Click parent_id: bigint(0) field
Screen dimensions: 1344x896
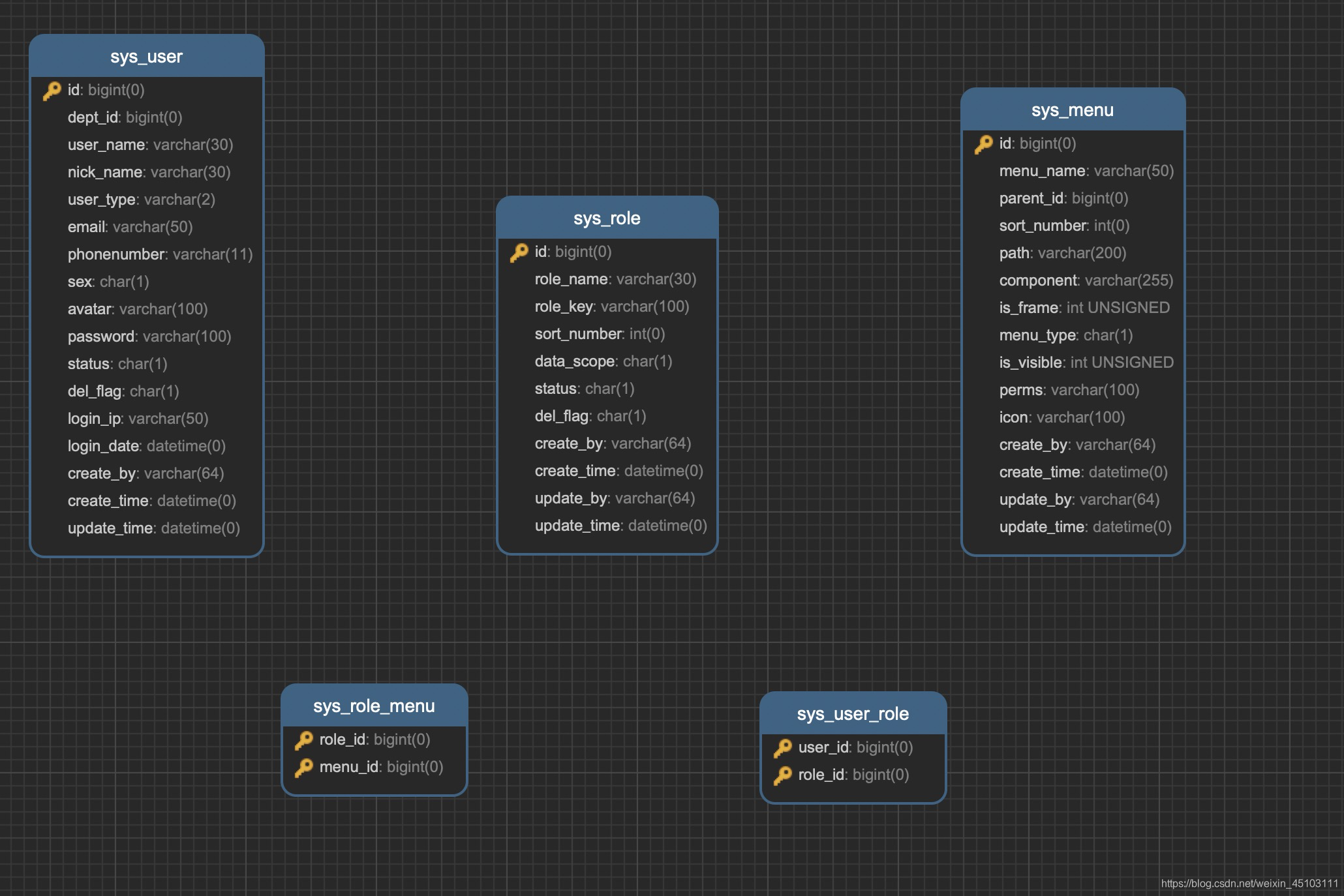coord(1064,198)
